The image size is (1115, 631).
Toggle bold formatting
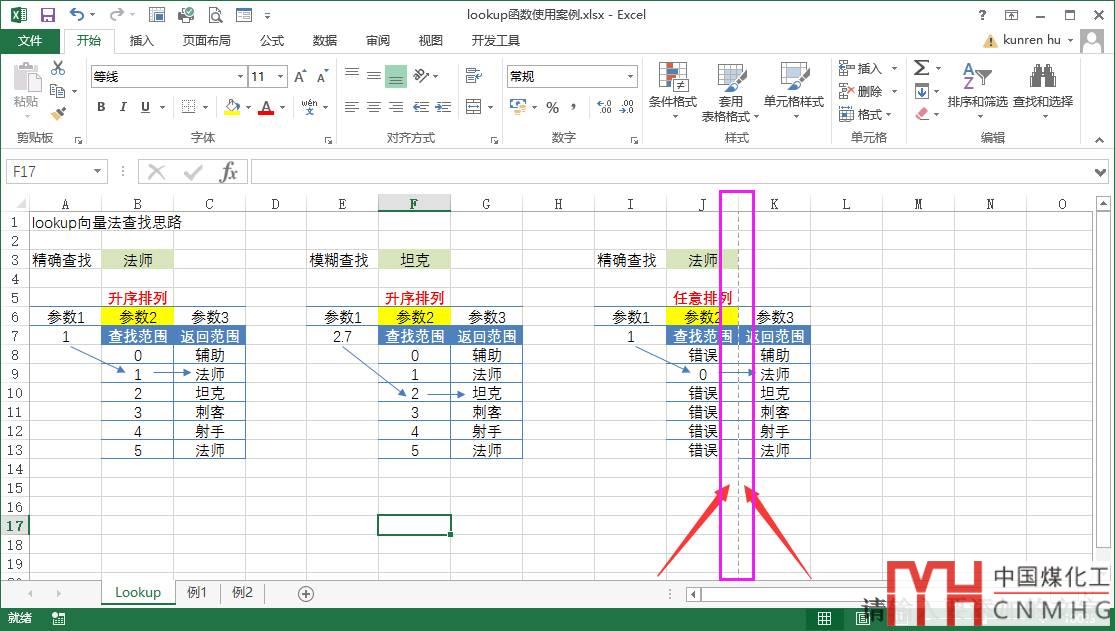click(101, 107)
